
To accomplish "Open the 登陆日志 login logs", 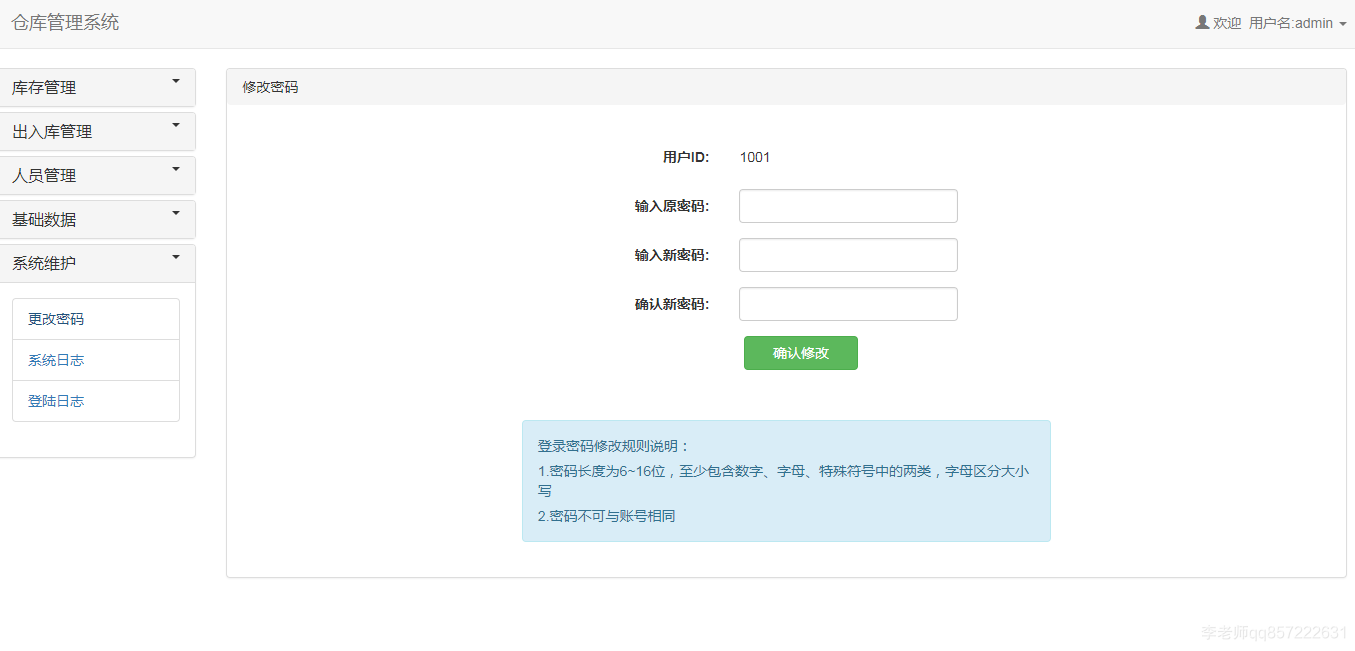I will [55, 400].
